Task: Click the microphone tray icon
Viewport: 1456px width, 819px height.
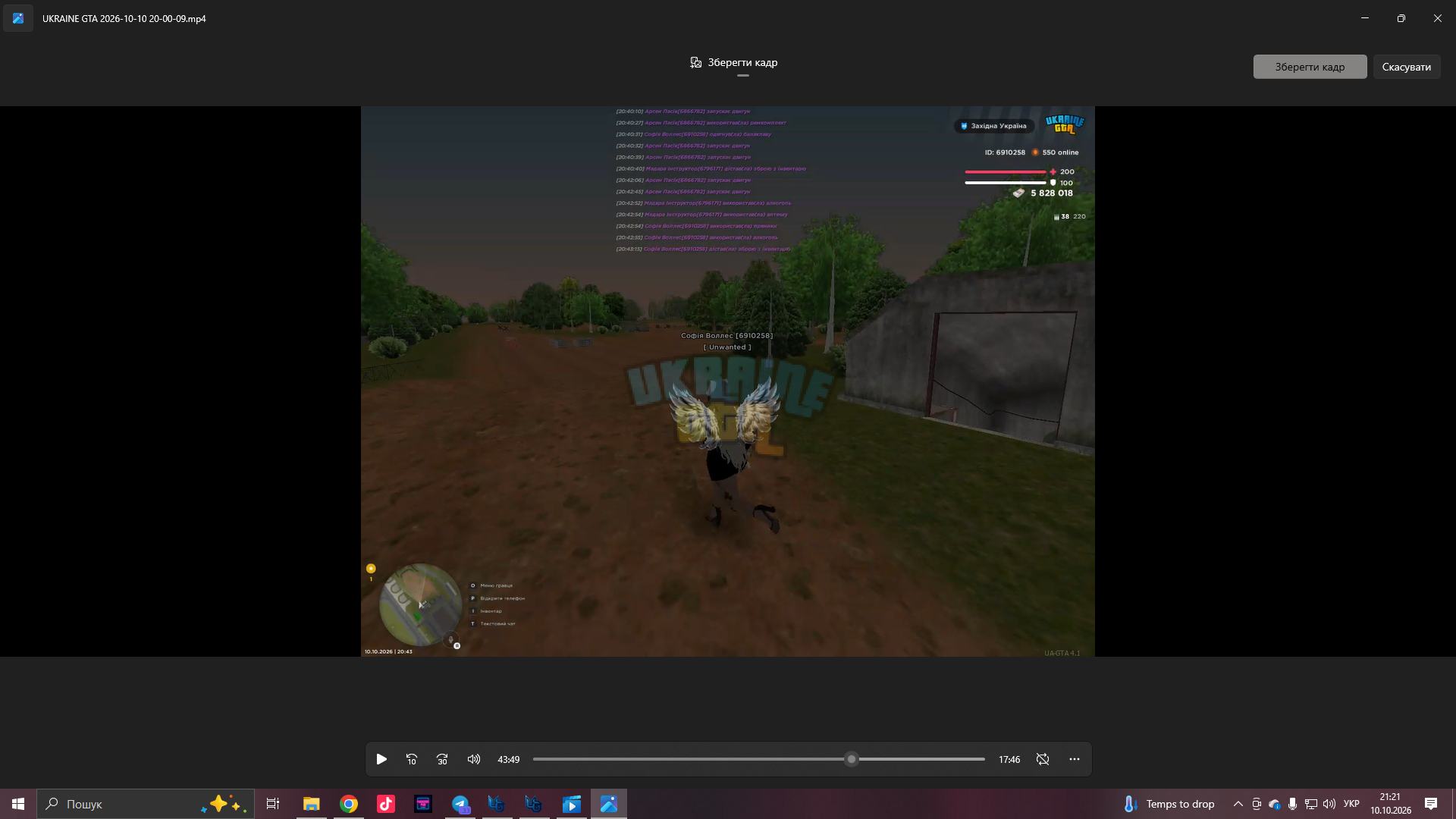Action: (x=1292, y=804)
